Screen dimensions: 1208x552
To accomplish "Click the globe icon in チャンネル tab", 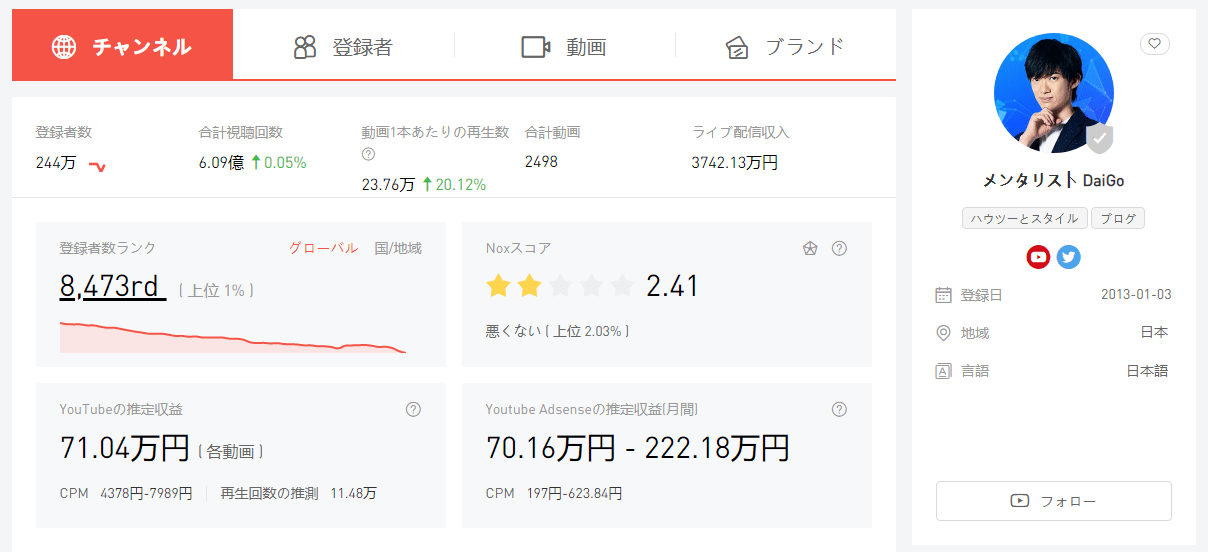I will tap(64, 47).
